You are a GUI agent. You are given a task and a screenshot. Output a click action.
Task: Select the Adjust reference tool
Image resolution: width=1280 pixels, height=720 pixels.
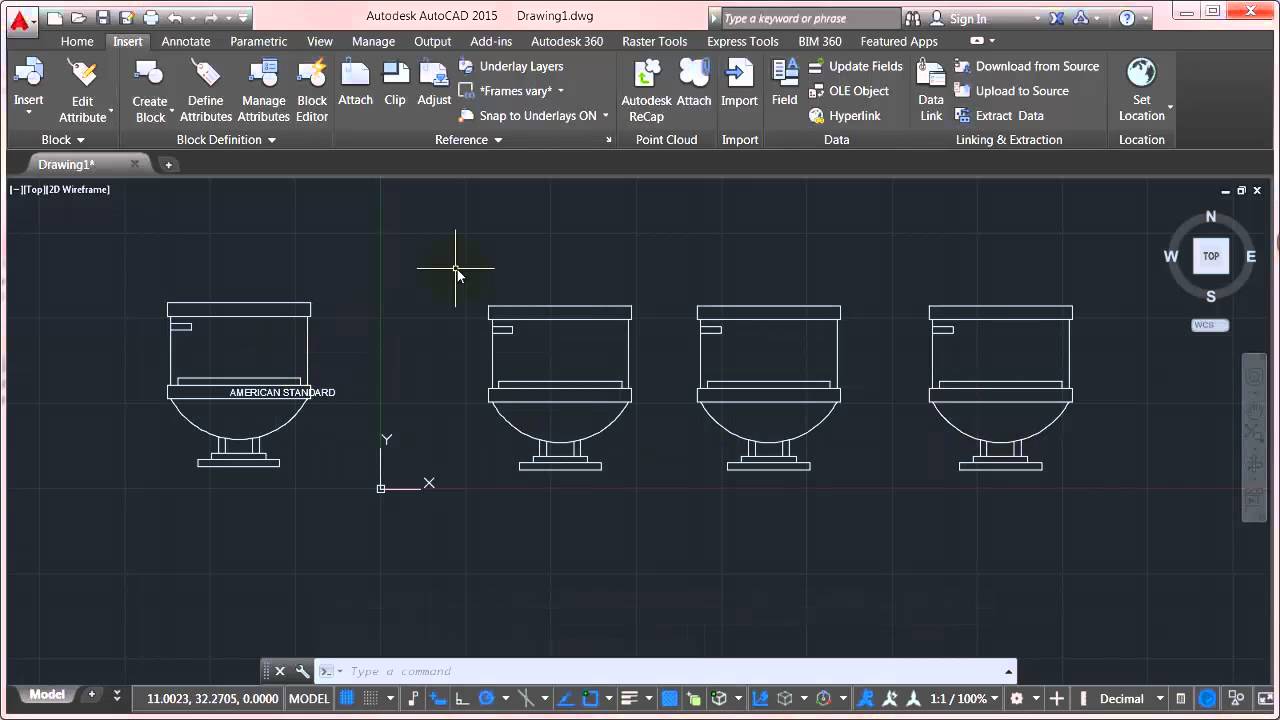coord(434,82)
